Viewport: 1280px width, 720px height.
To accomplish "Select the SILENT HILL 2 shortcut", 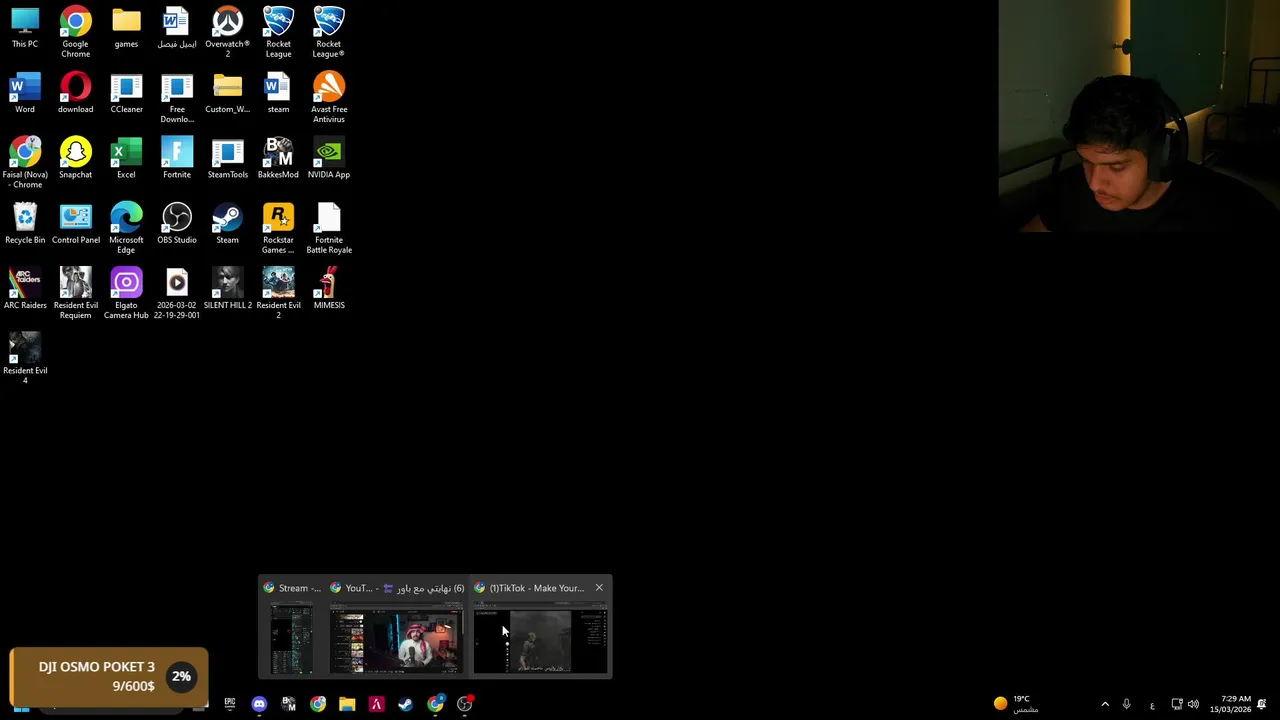I will (227, 289).
